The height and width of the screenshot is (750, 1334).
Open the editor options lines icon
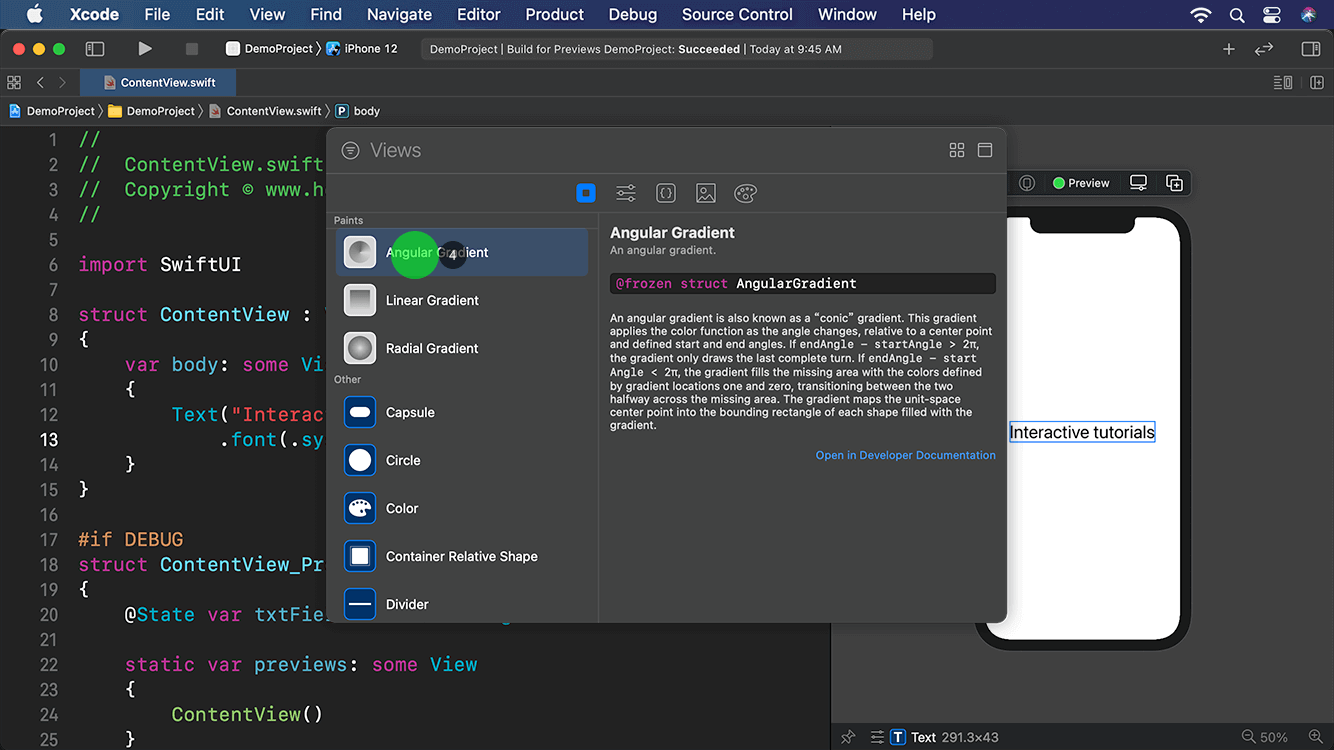[1283, 83]
